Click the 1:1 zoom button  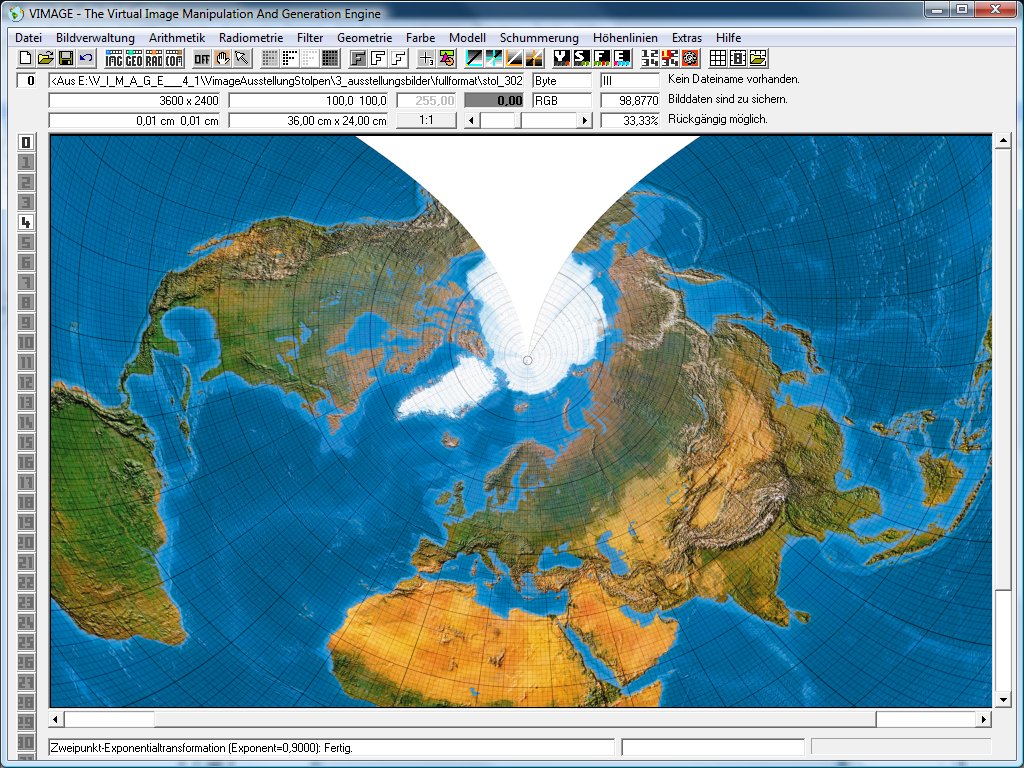[x=426, y=120]
